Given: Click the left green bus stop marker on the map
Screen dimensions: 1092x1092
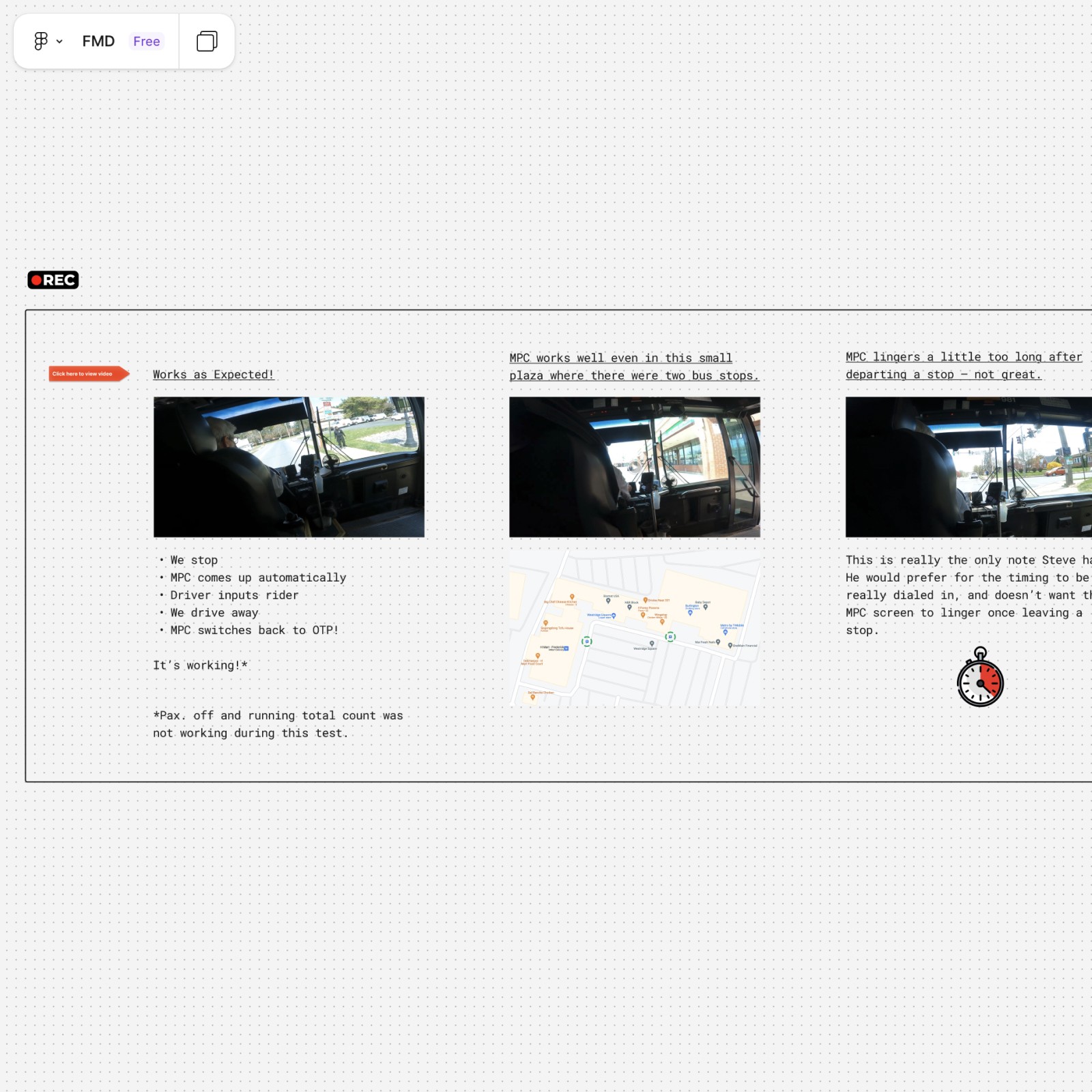Looking at the screenshot, I should click(x=587, y=641).
